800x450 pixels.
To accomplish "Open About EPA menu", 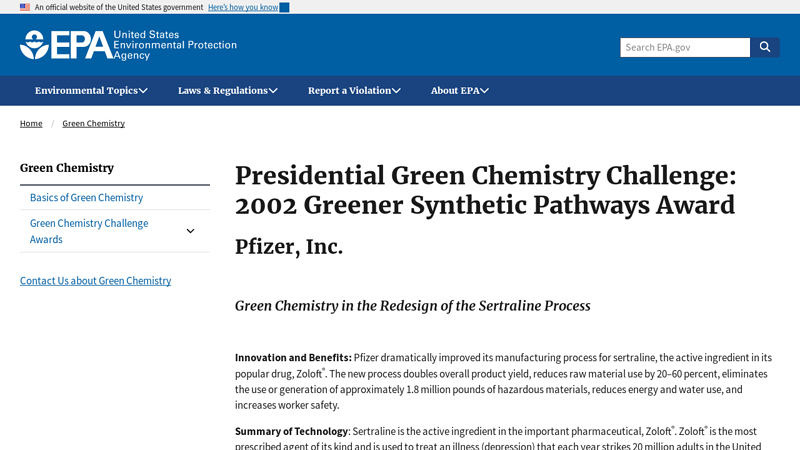I will [460, 91].
